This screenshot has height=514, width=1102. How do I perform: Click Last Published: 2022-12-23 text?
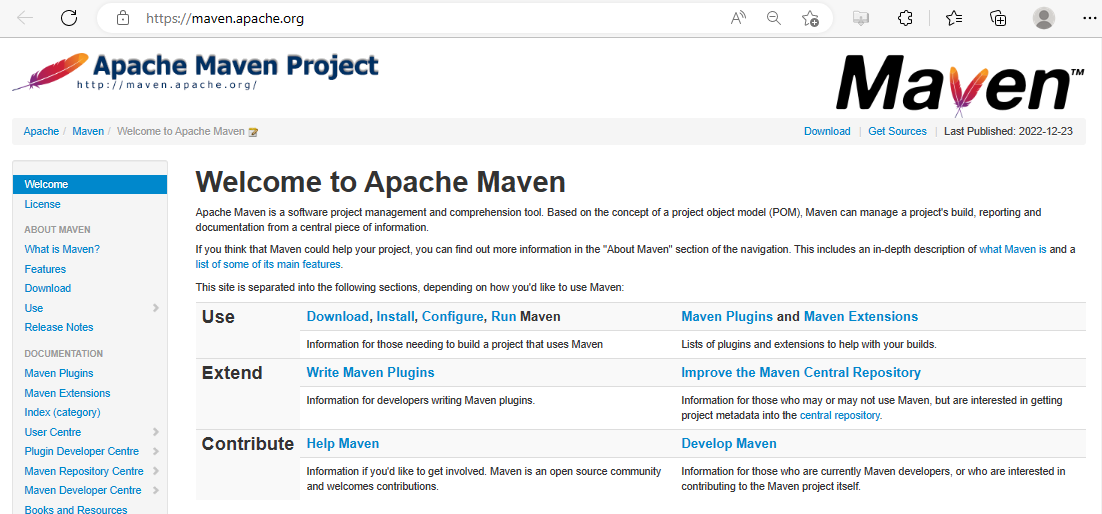pos(1008,131)
